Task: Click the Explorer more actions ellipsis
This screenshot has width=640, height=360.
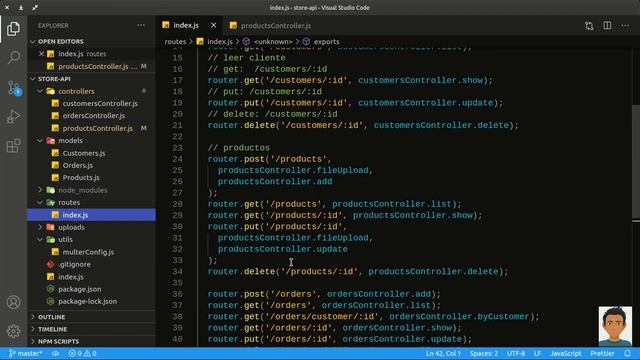Action: [141, 25]
